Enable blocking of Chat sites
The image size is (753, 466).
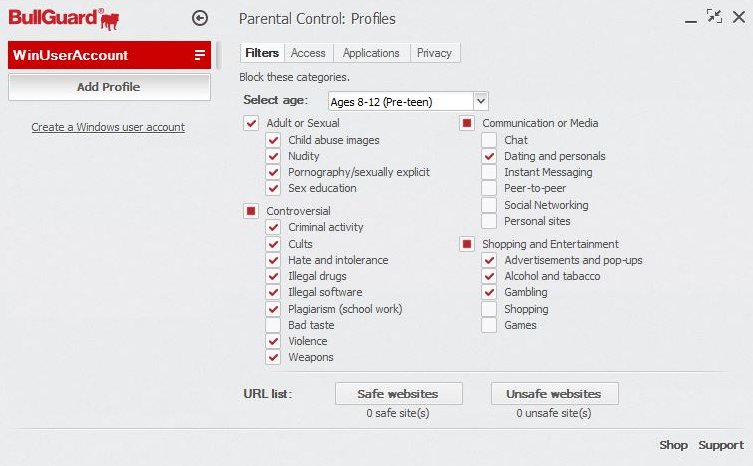point(489,140)
